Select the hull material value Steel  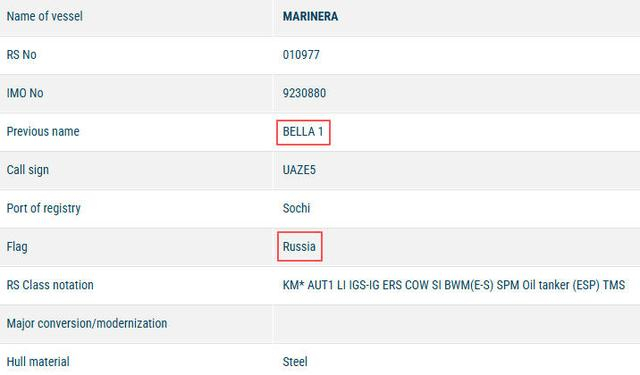(x=295, y=362)
